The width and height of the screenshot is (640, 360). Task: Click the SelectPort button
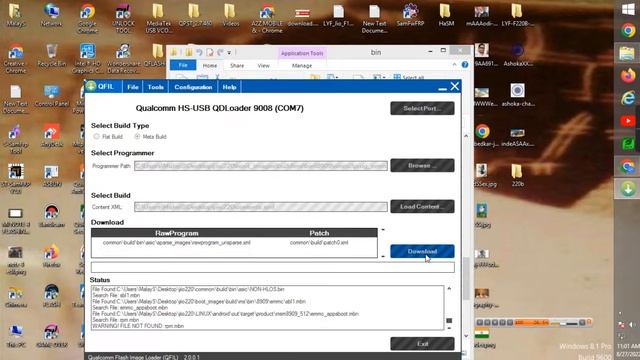tap(422, 108)
